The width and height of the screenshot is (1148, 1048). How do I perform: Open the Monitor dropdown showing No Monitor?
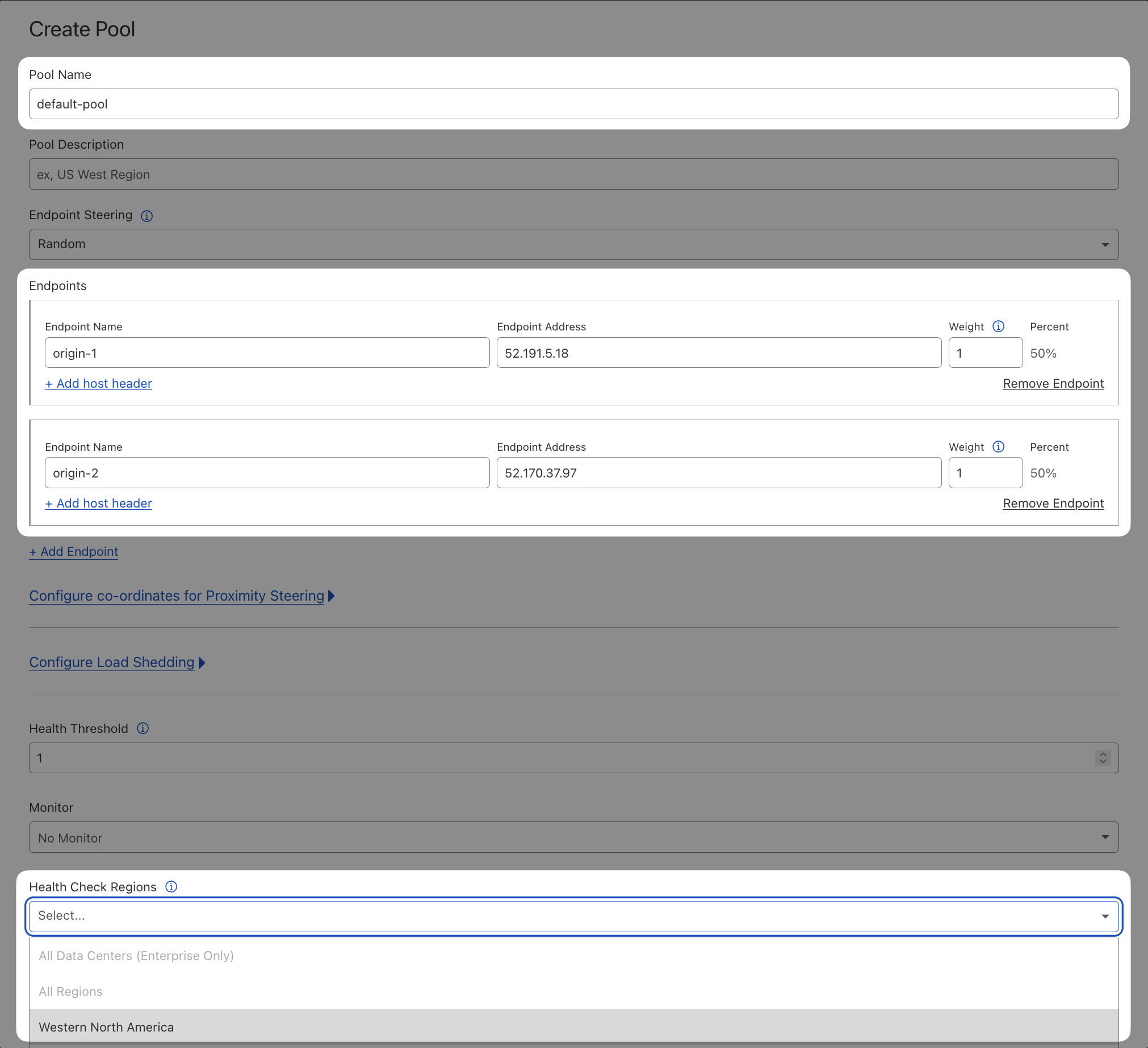click(x=573, y=837)
